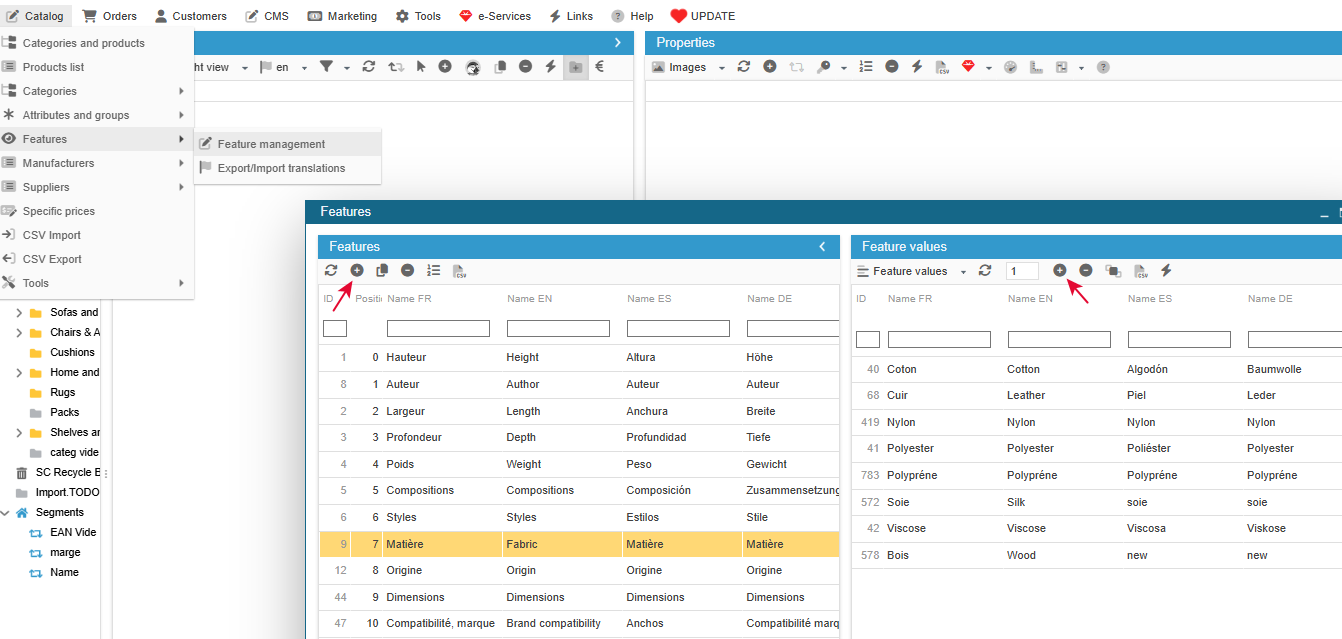This screenshot has height=639, width=1342.
Task: Delete with minus icon in Properties toolbar
Action: 891,66
